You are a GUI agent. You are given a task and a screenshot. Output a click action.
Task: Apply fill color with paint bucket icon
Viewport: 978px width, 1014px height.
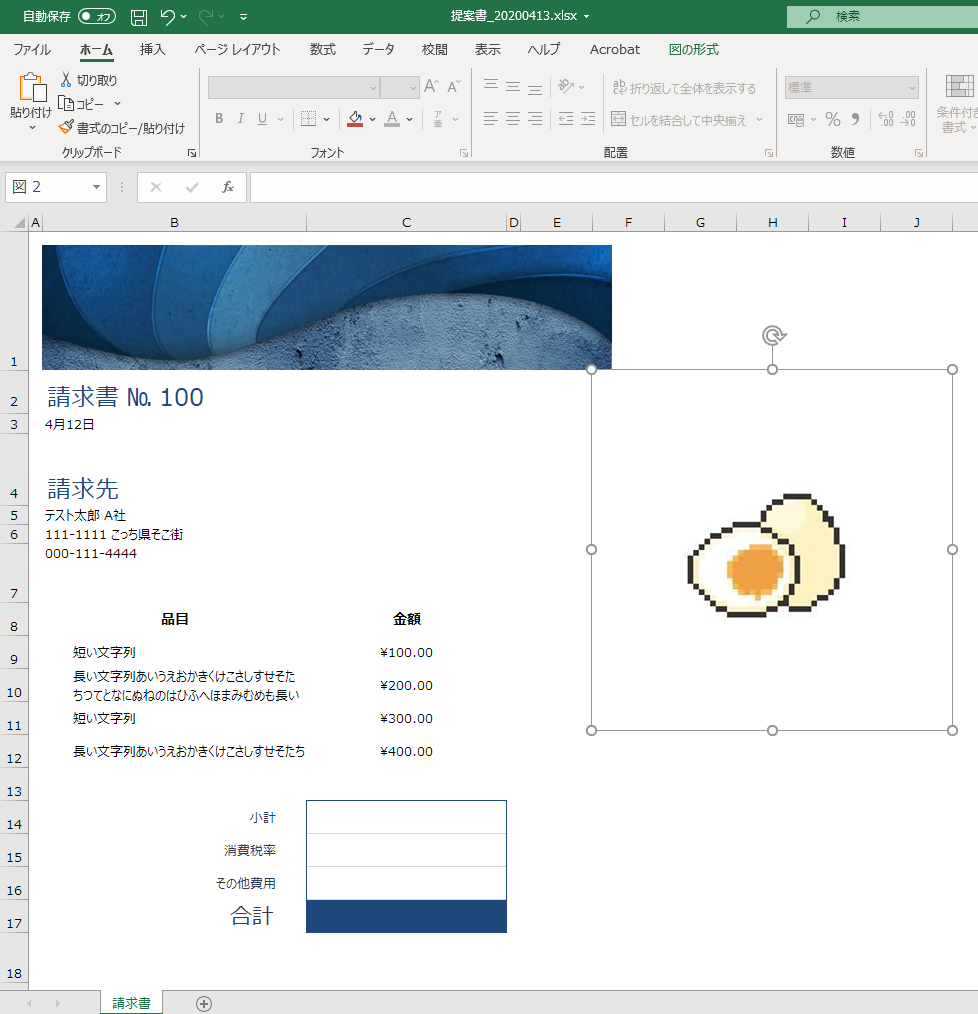click(355, 119)
